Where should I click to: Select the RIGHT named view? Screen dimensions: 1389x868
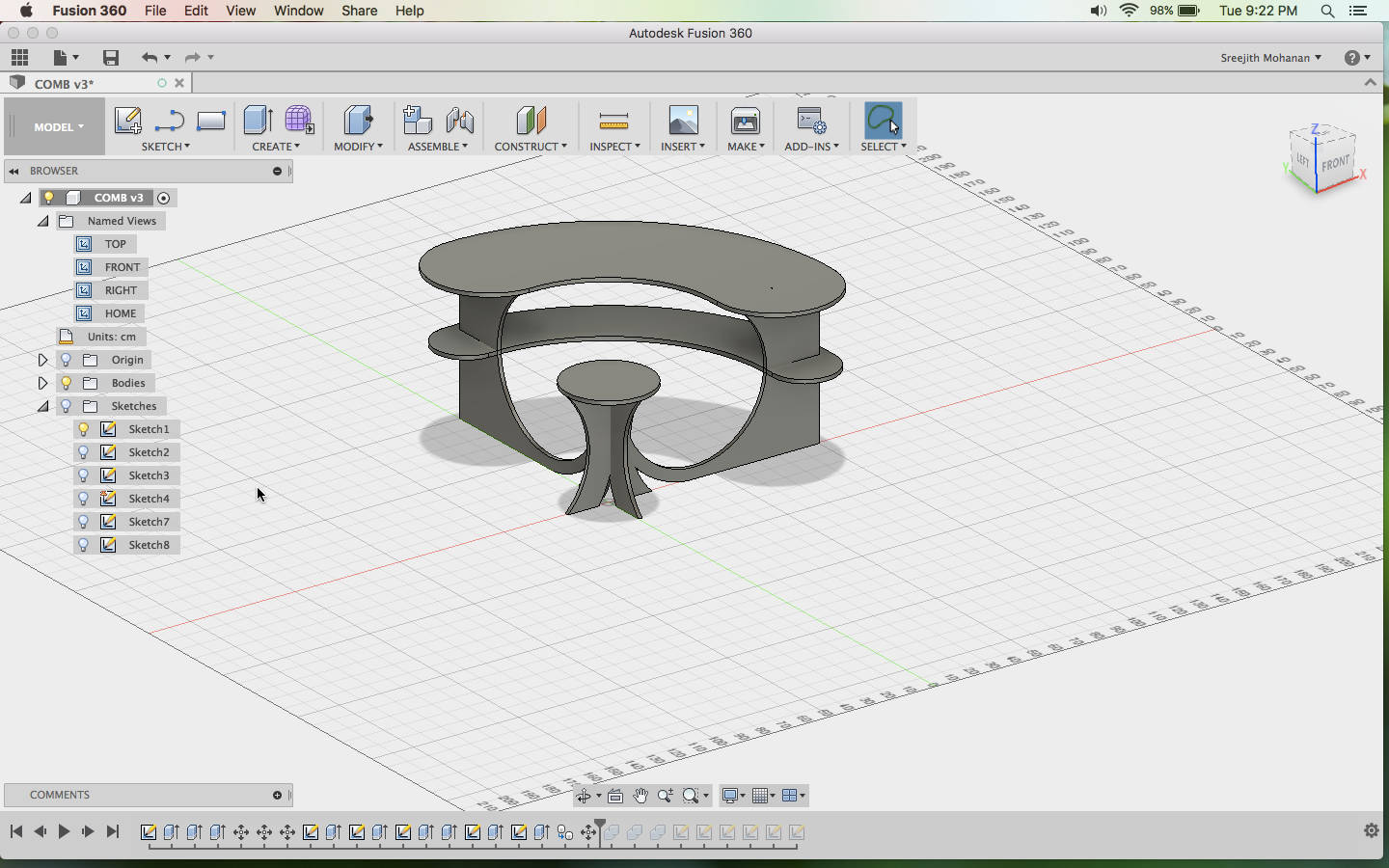[121, 290]
